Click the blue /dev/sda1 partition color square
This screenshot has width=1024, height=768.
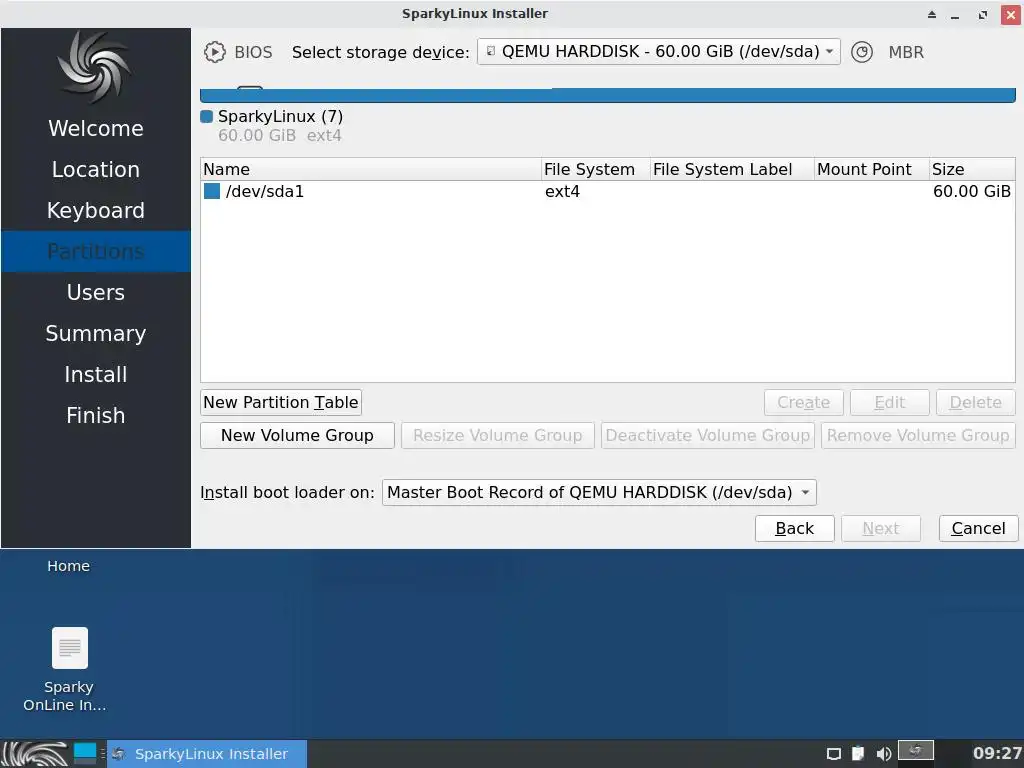coord(212,191)
